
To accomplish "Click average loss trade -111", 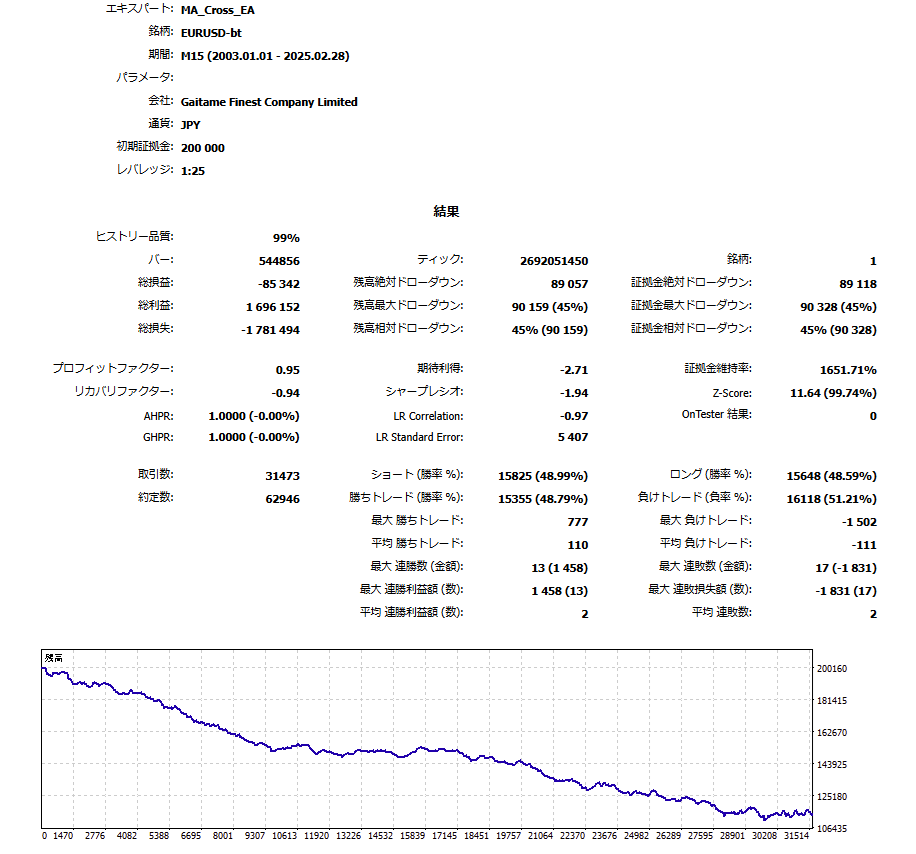I will click(864, 545).
